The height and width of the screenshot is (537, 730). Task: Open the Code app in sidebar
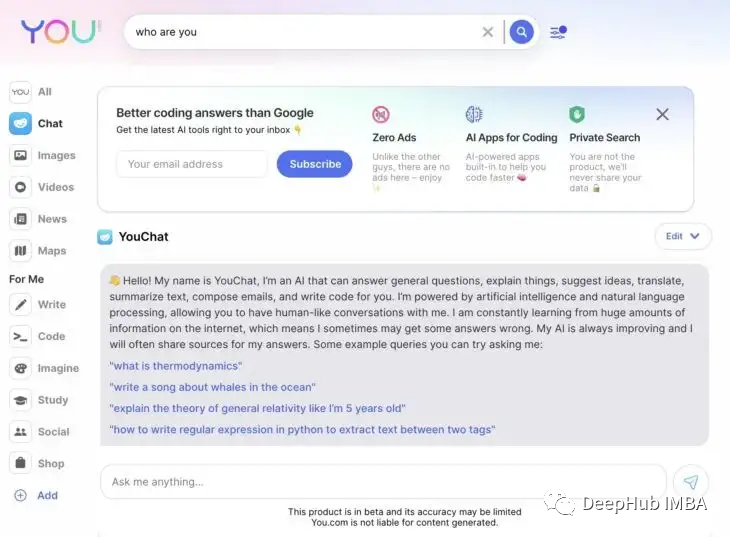38,336
